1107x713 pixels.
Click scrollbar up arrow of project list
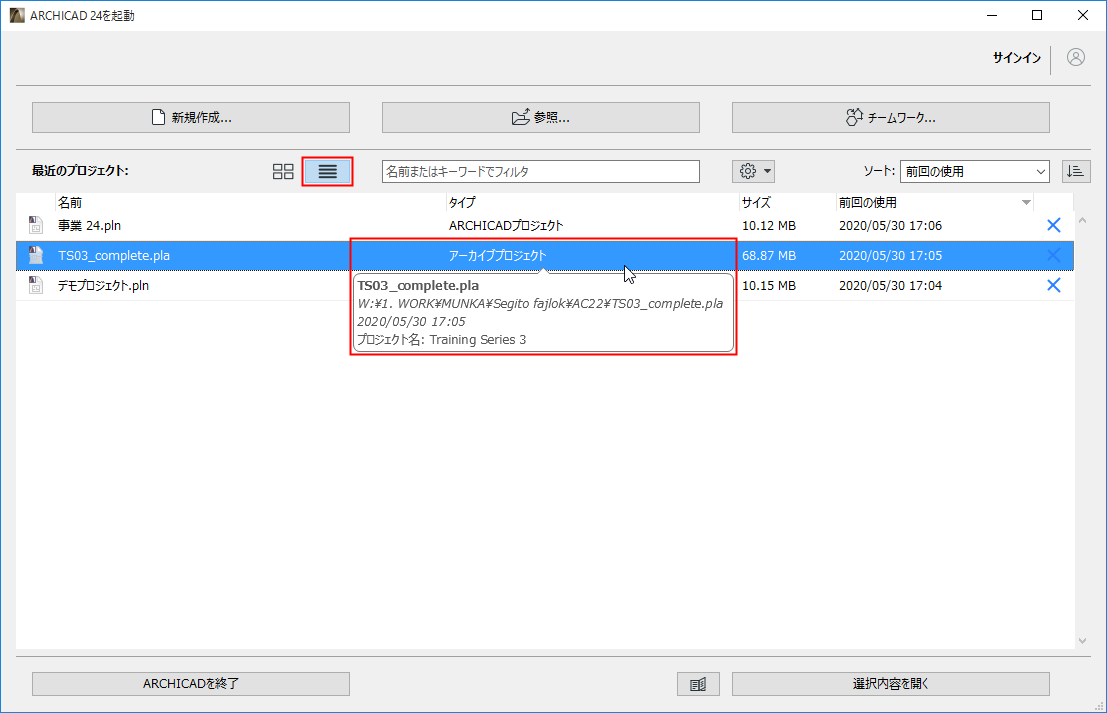point(1082,221)
